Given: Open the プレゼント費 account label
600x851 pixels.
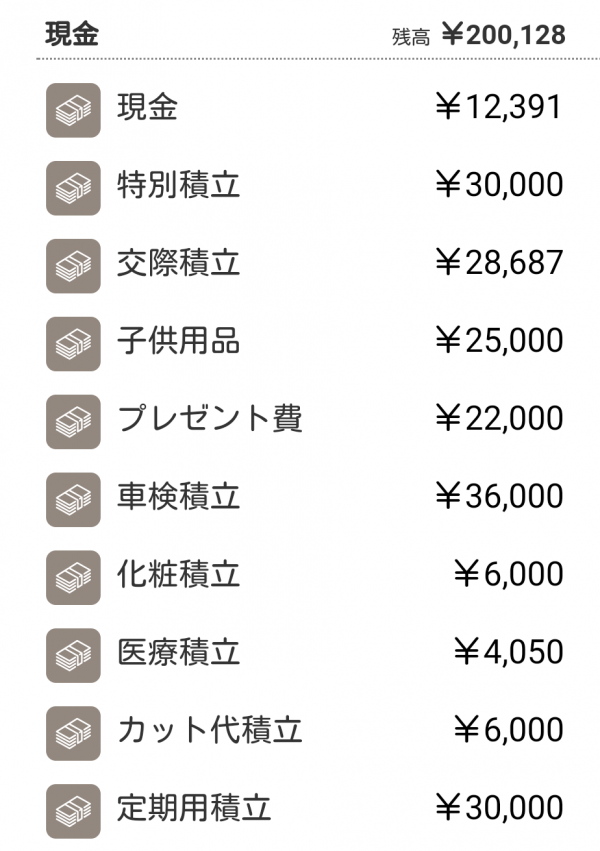Looking at the screenshot, I should [210, 418].
